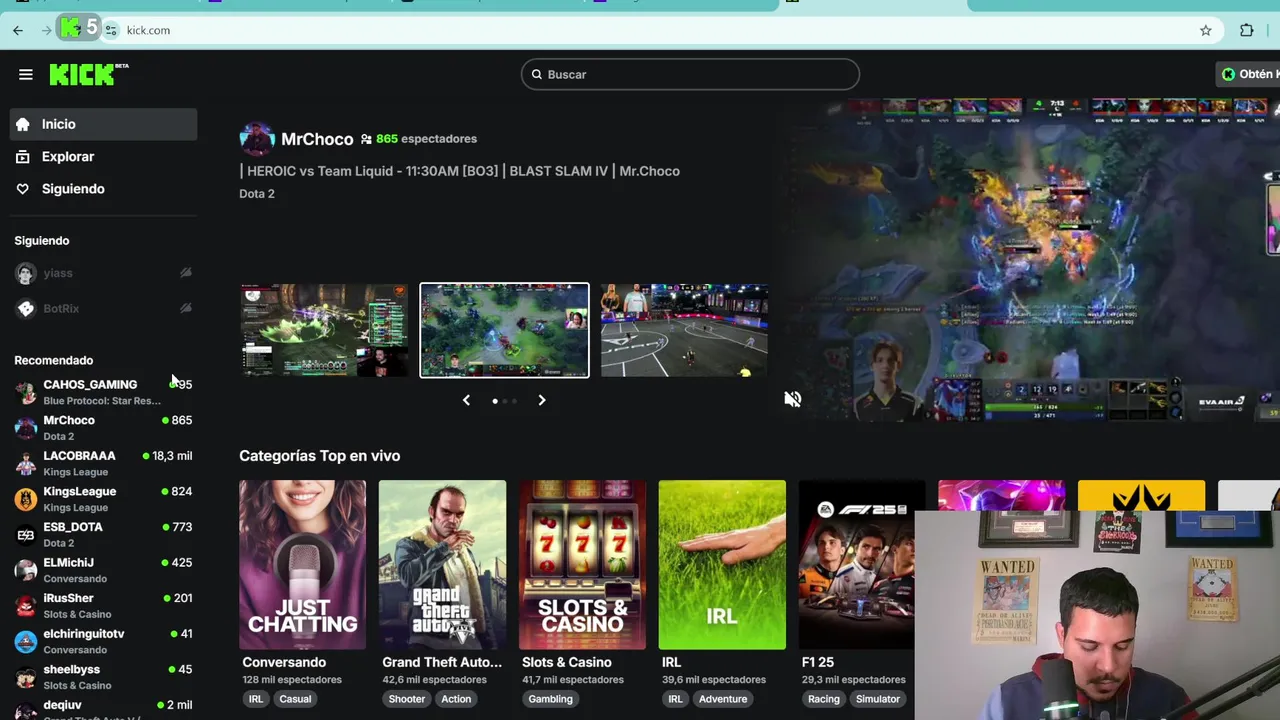Viewport: 1280px width, 720px height.
Task: Open CAHOS_GAMING channel avatar
Action: tap(26, 392)
